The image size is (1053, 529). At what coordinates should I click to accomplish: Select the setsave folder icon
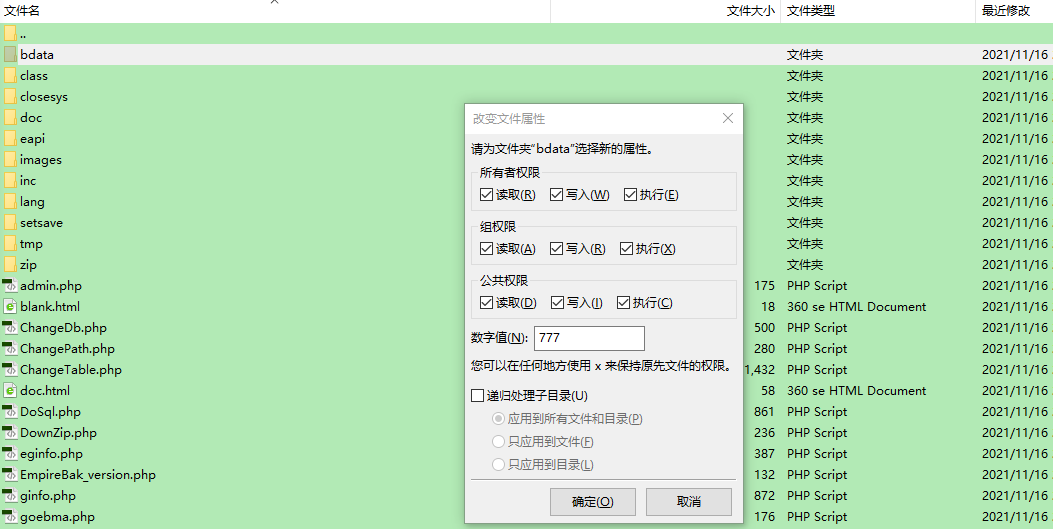(x=10, y=222)
